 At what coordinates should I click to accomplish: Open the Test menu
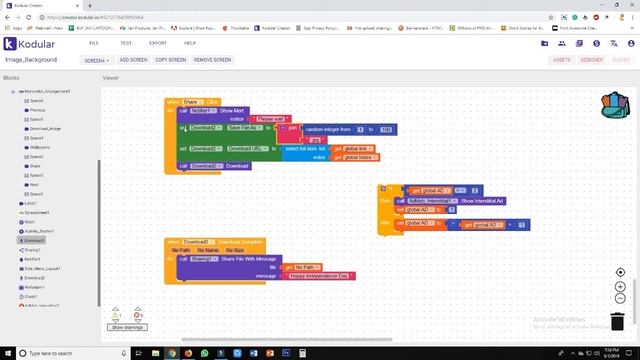click(126, 43)
